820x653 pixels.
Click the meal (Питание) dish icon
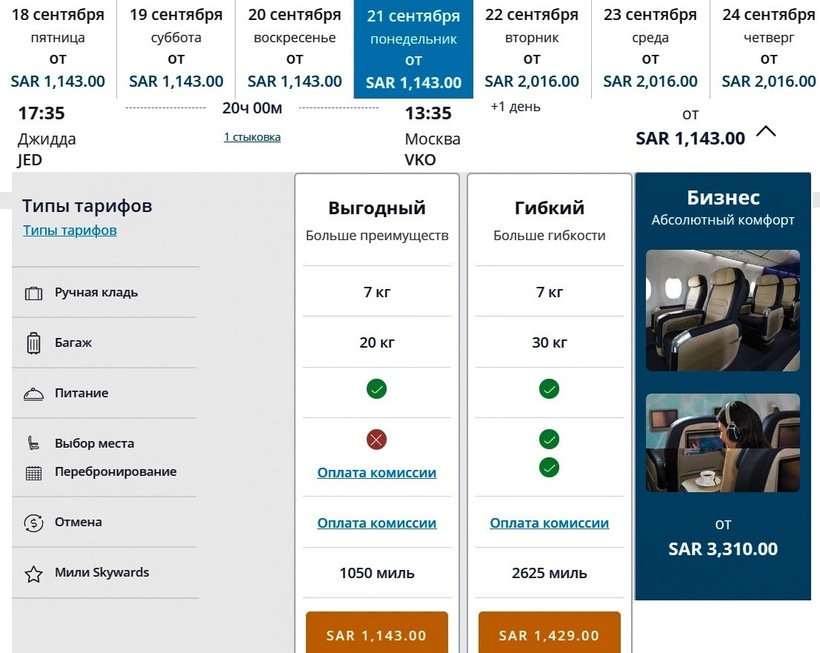click(34, 394)
